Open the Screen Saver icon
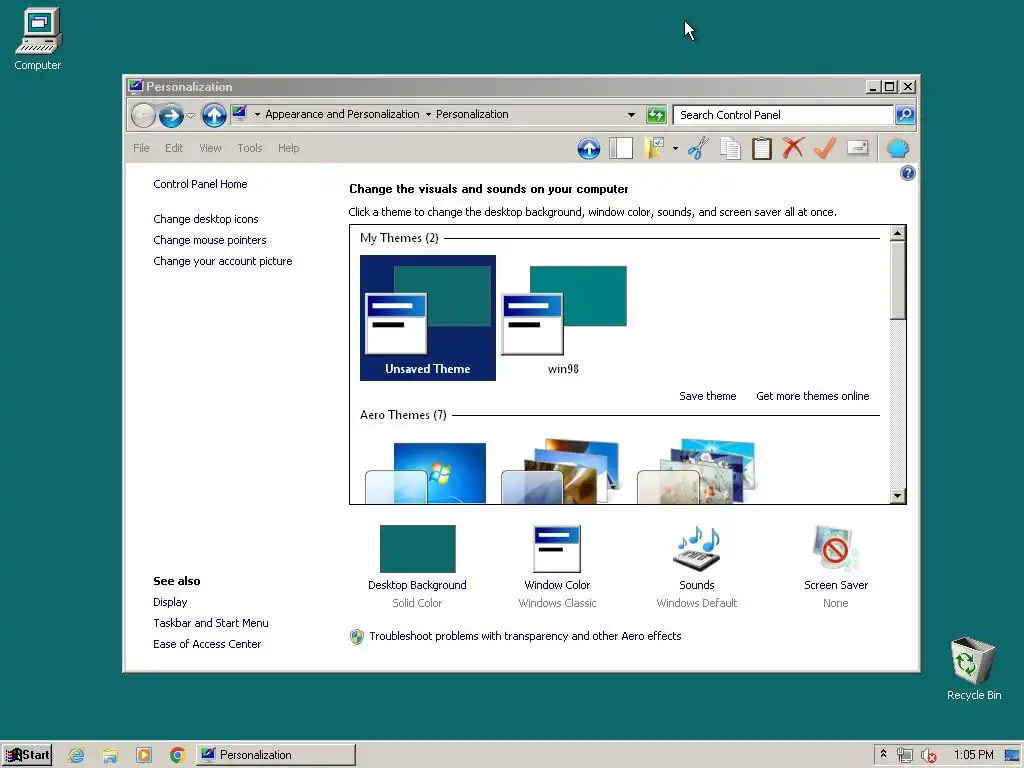 click(835, 549)
